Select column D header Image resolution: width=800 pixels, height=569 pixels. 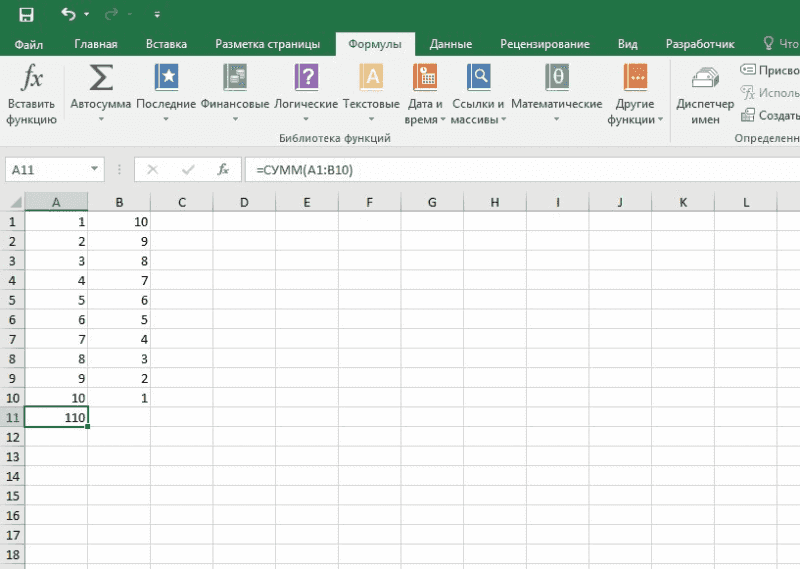(x=244, y=203)
